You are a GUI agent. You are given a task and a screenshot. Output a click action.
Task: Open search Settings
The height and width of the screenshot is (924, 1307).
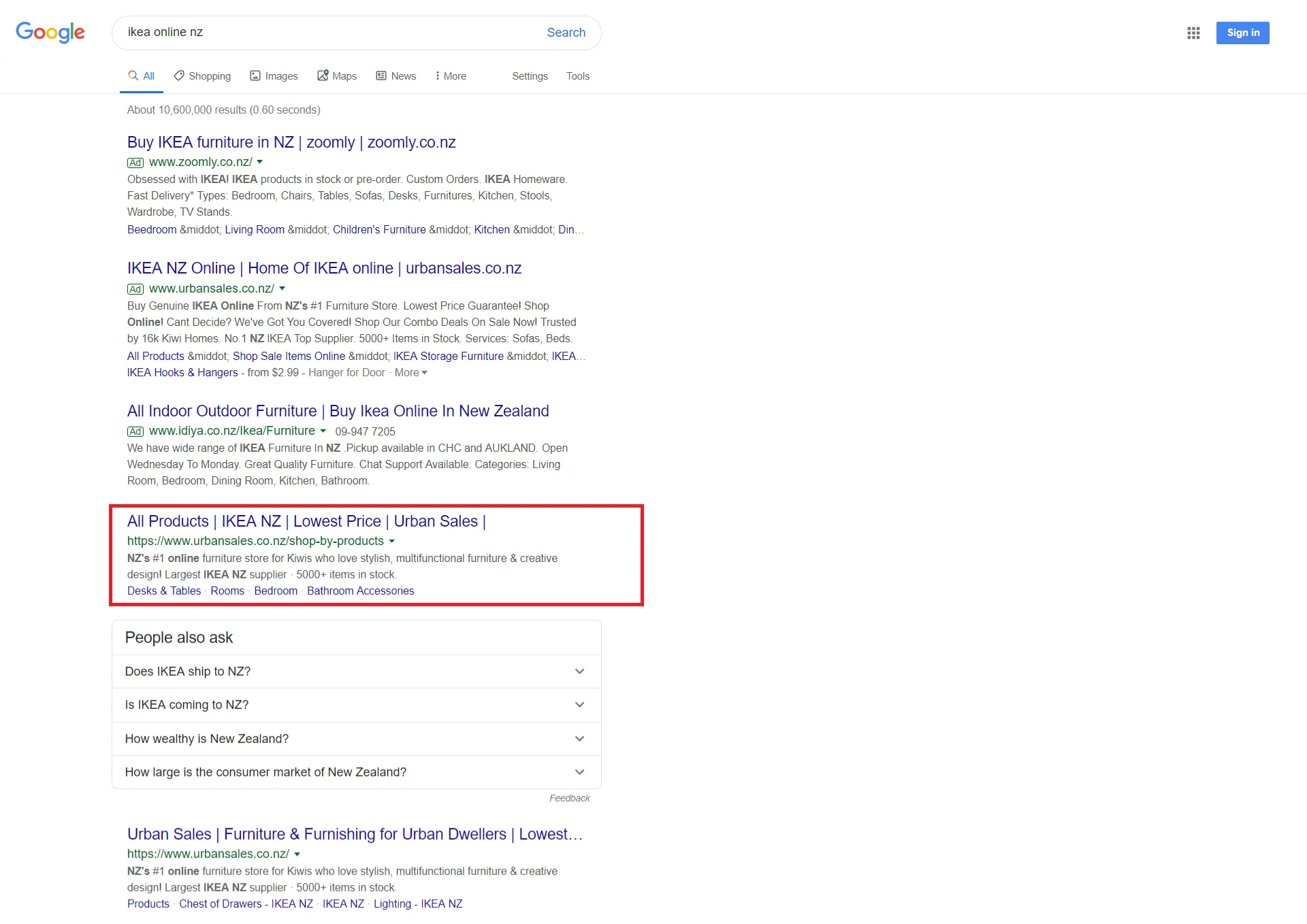530,76
